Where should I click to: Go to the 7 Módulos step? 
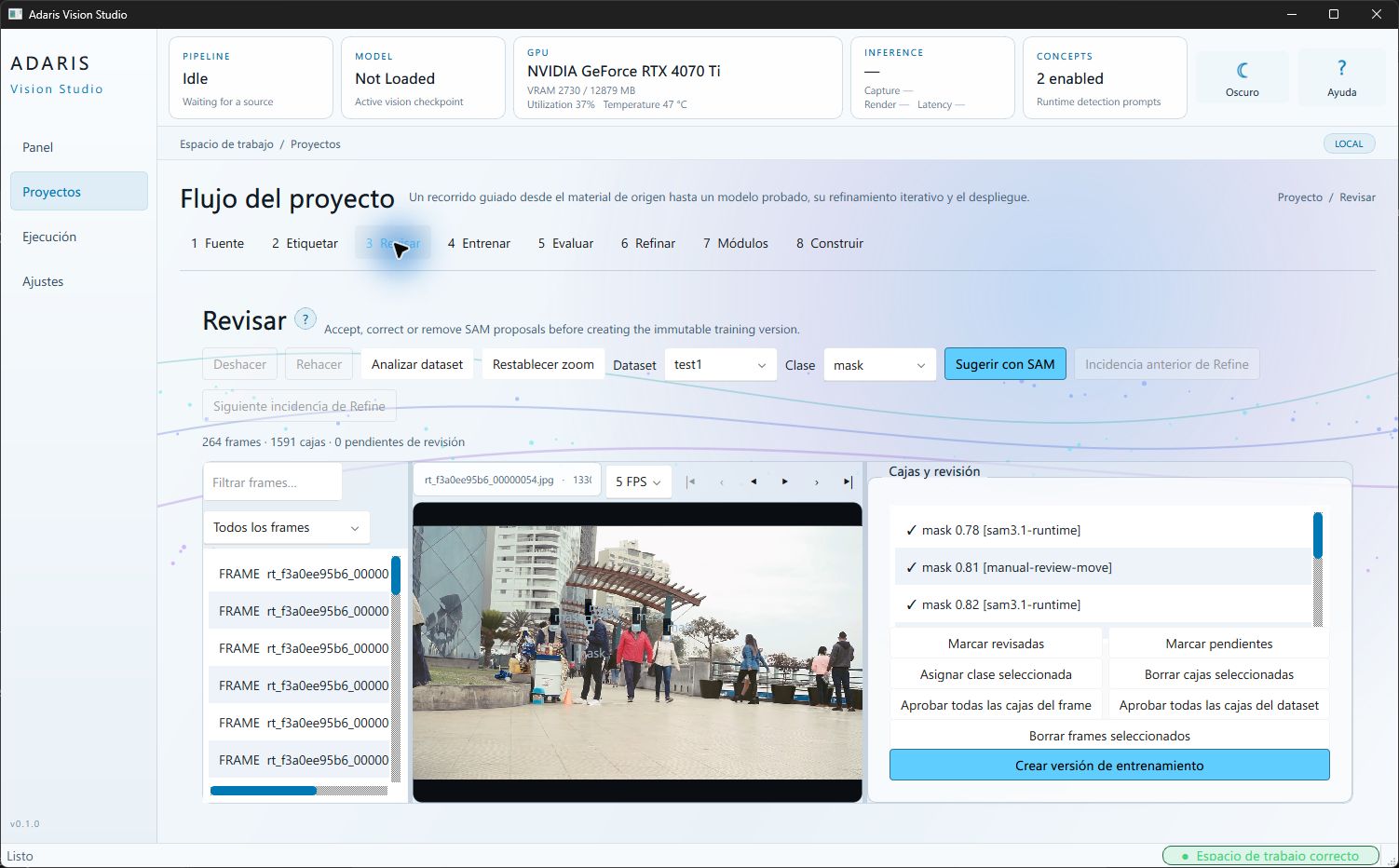(736, 243)
